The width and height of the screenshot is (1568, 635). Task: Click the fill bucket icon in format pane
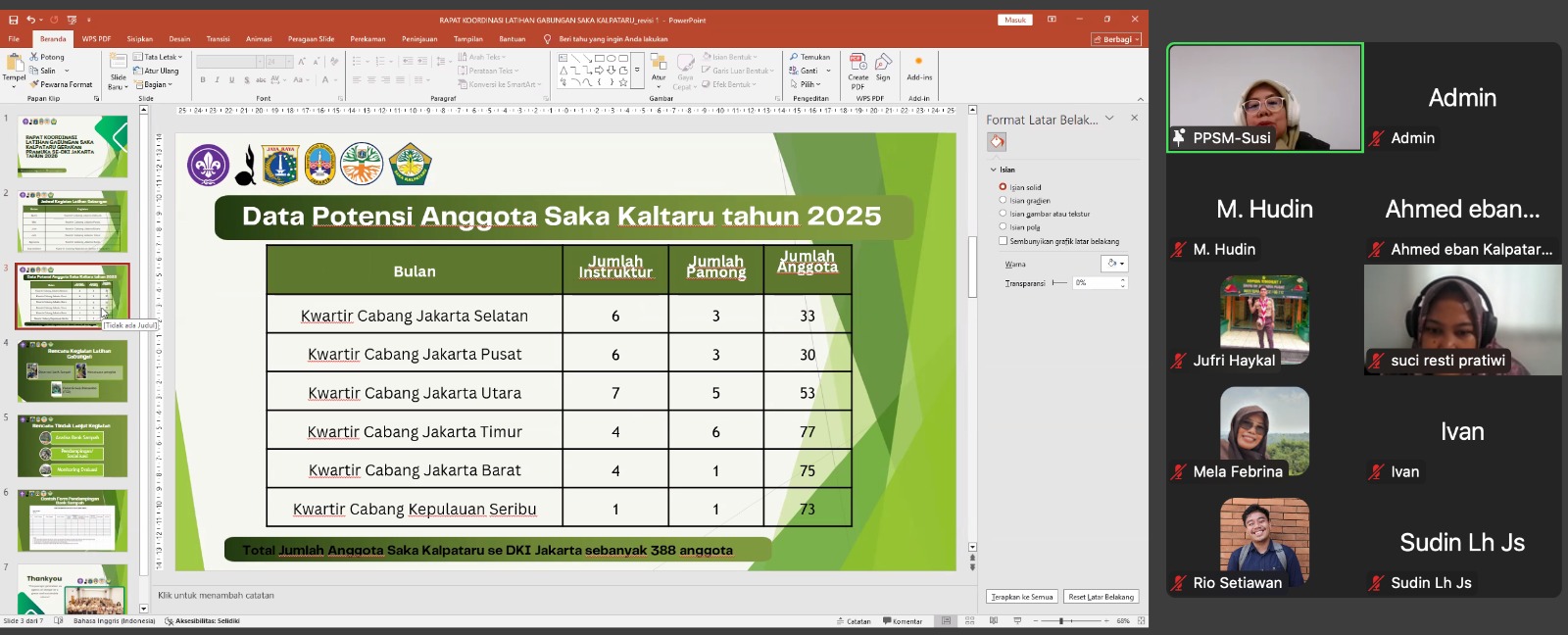click(997, 142)
